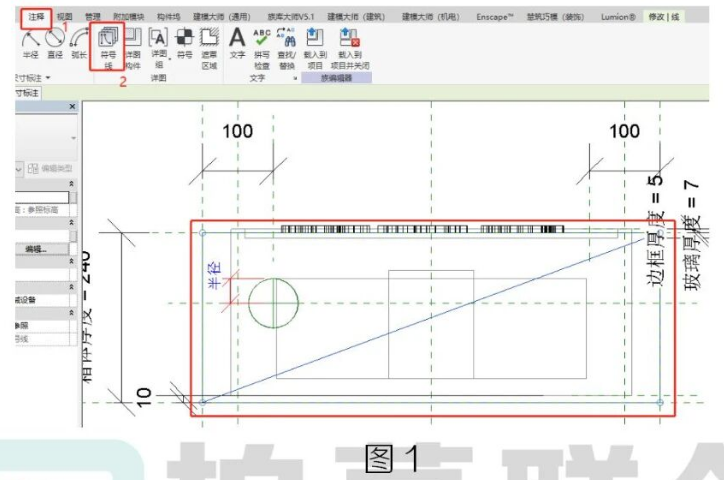This screenshot has width=724, height=480.
Task: Open the 详图组 split-button dropdown arrow
Action: 170,59
